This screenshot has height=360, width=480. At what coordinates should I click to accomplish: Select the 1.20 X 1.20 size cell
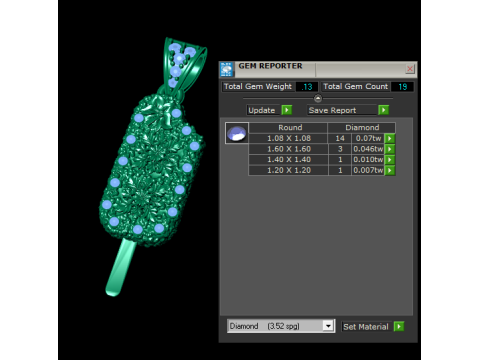pos(289,170)
